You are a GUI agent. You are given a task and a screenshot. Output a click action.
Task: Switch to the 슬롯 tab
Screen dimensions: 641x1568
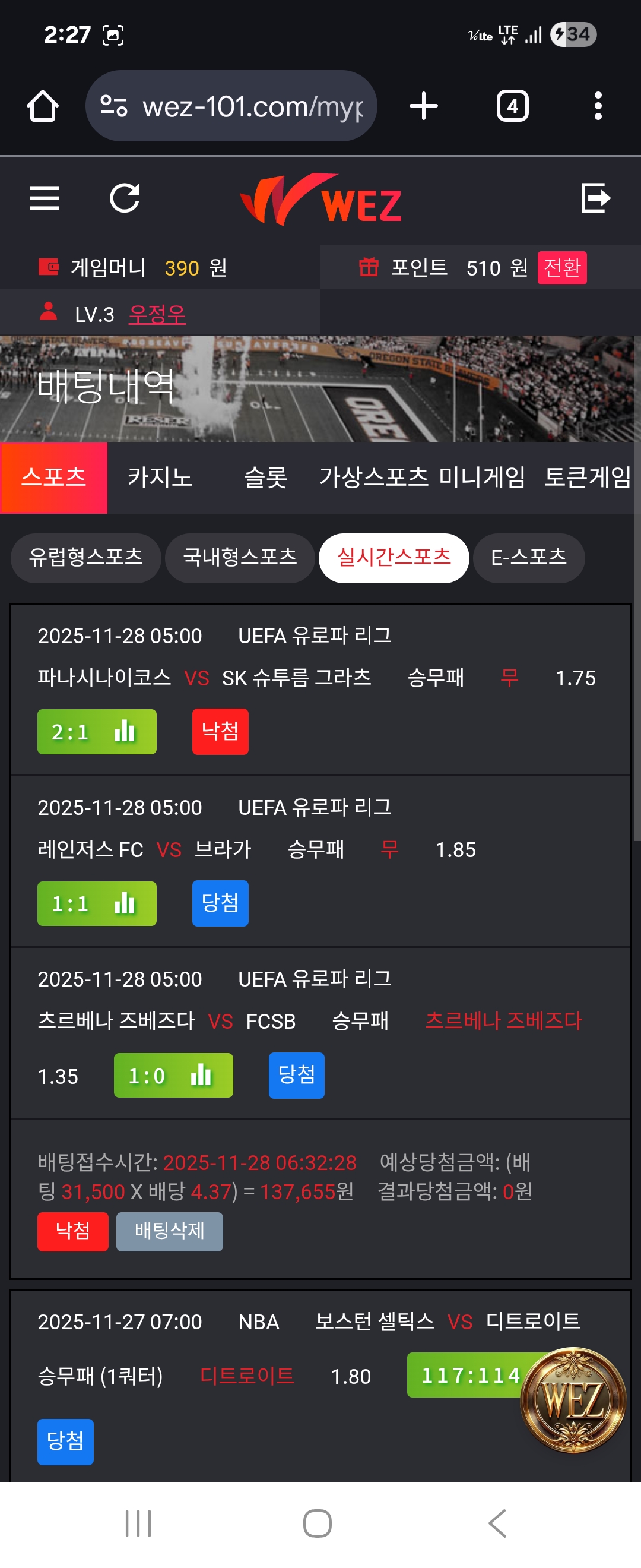[x=265, y=477]
